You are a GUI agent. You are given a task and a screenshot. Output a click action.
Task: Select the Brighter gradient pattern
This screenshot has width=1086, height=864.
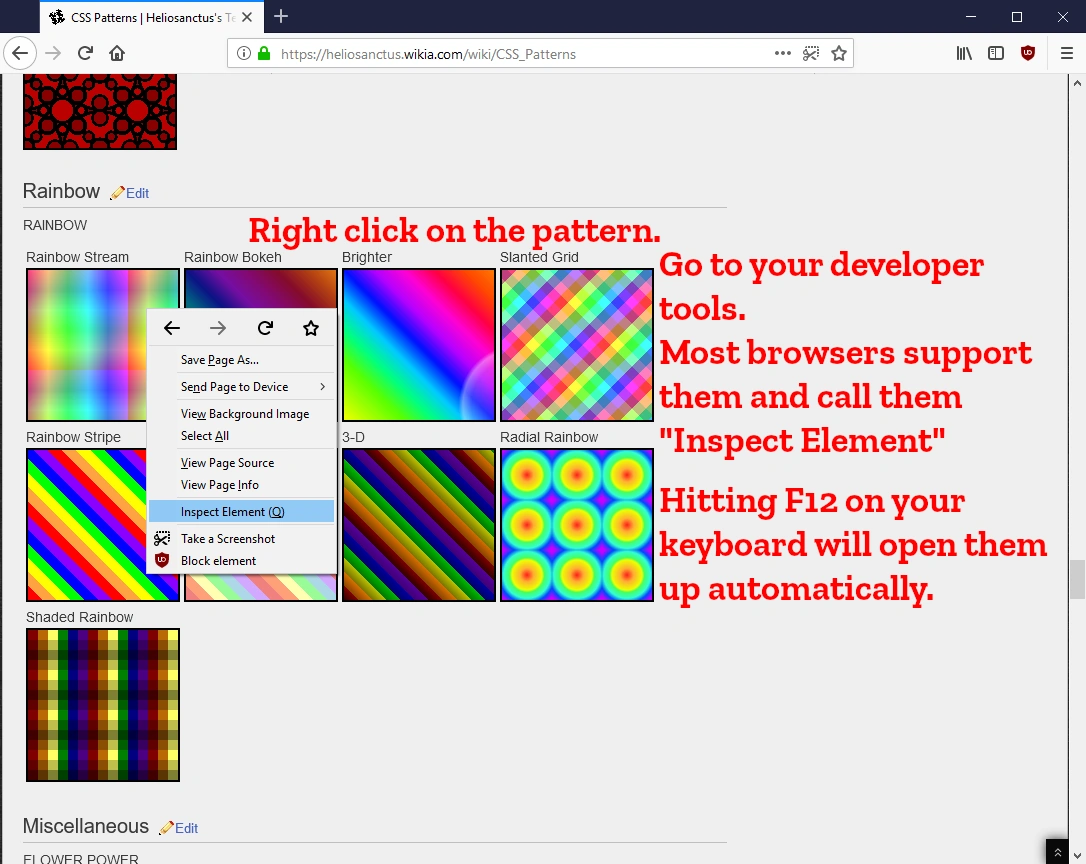click(x=419, y=344)
